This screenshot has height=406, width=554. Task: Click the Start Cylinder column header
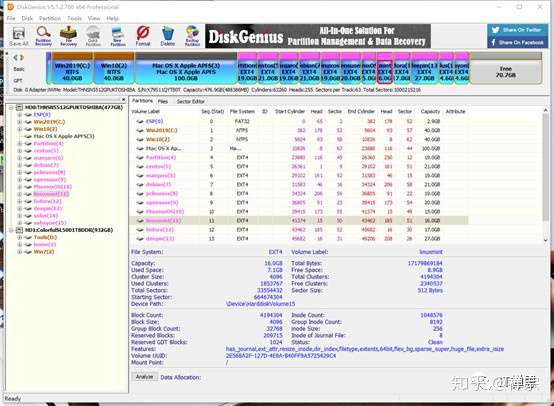pyautogui.click(x=290, y=111)
